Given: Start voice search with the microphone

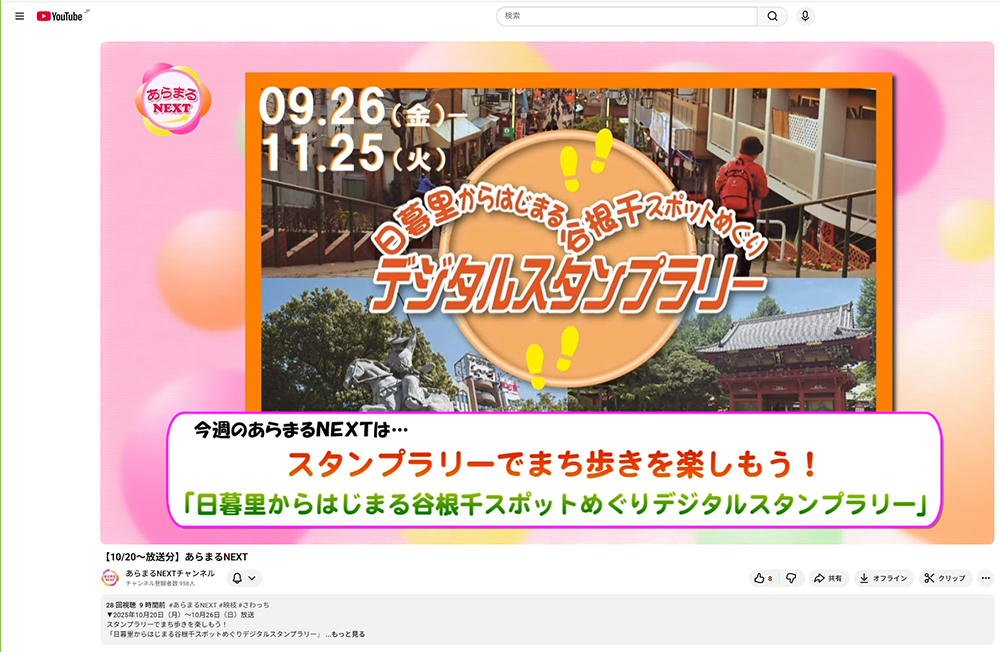Looking at the screenshot, I should coord(805,16).
